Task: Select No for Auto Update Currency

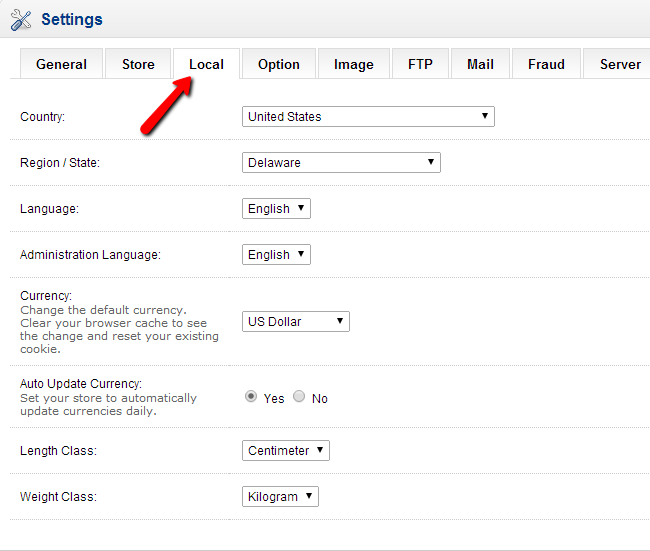Action: 299,397
